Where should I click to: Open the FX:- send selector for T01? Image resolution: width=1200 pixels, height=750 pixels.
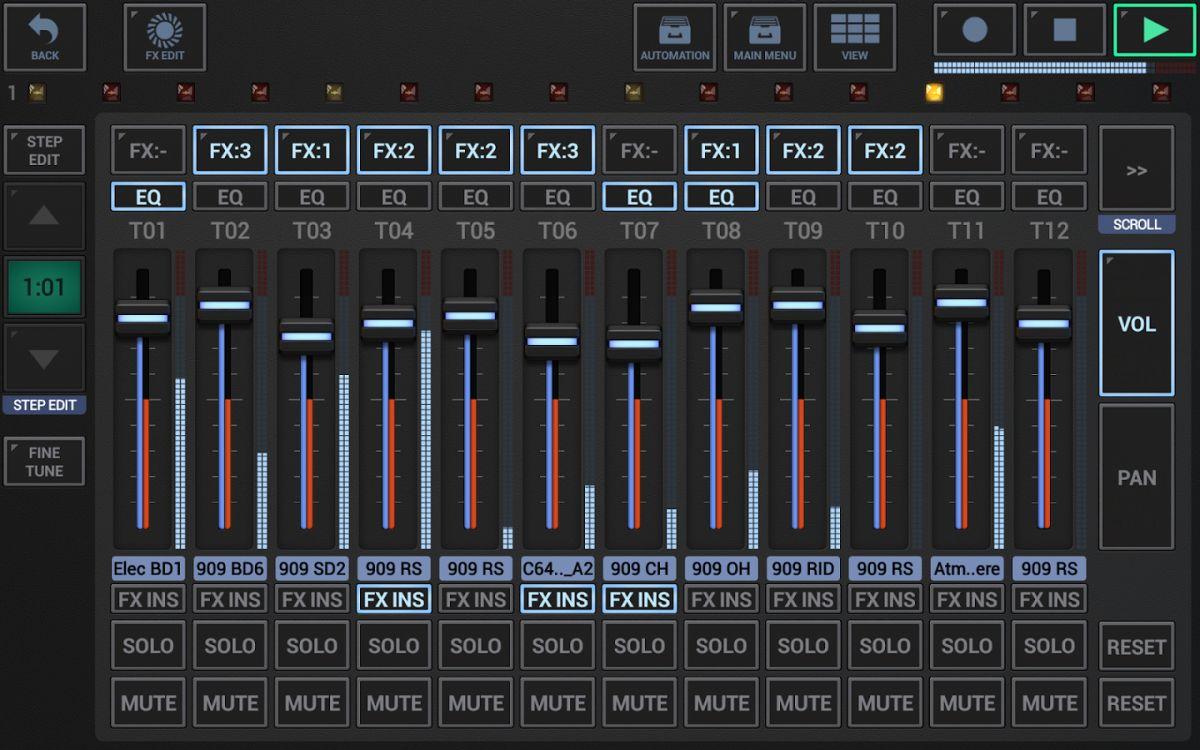point(148,151)
